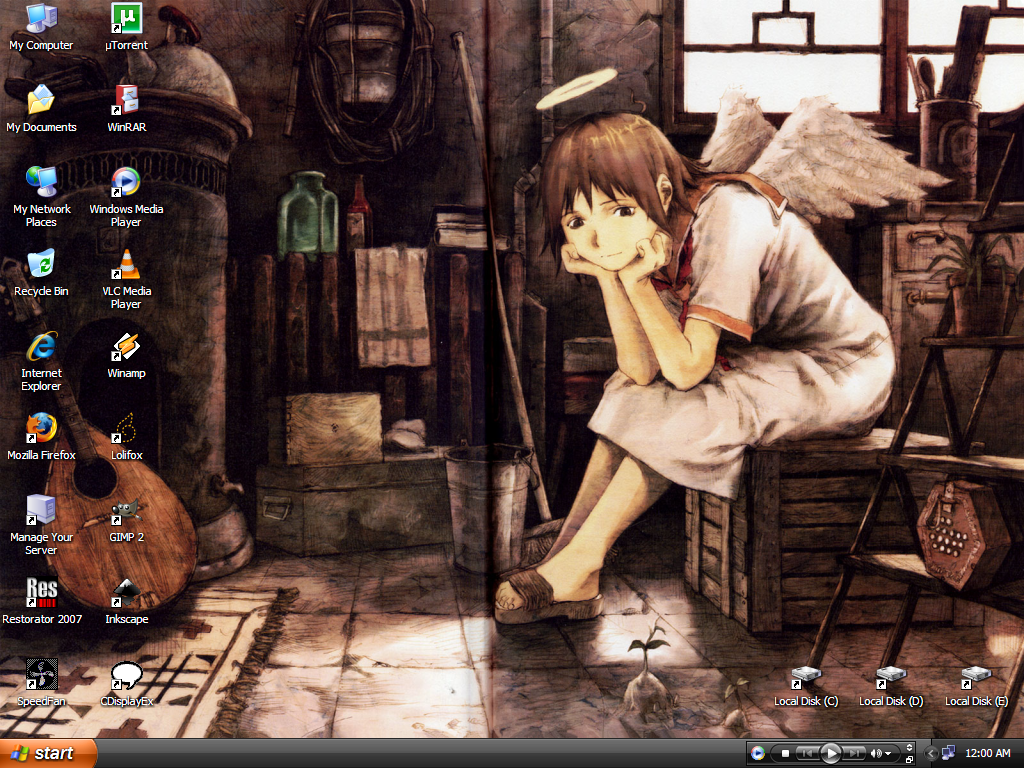Toggle the media toolbar video and visualization window
This screenshot has width=1024, height=768.
pyautogui.click(x=909, y=748)
